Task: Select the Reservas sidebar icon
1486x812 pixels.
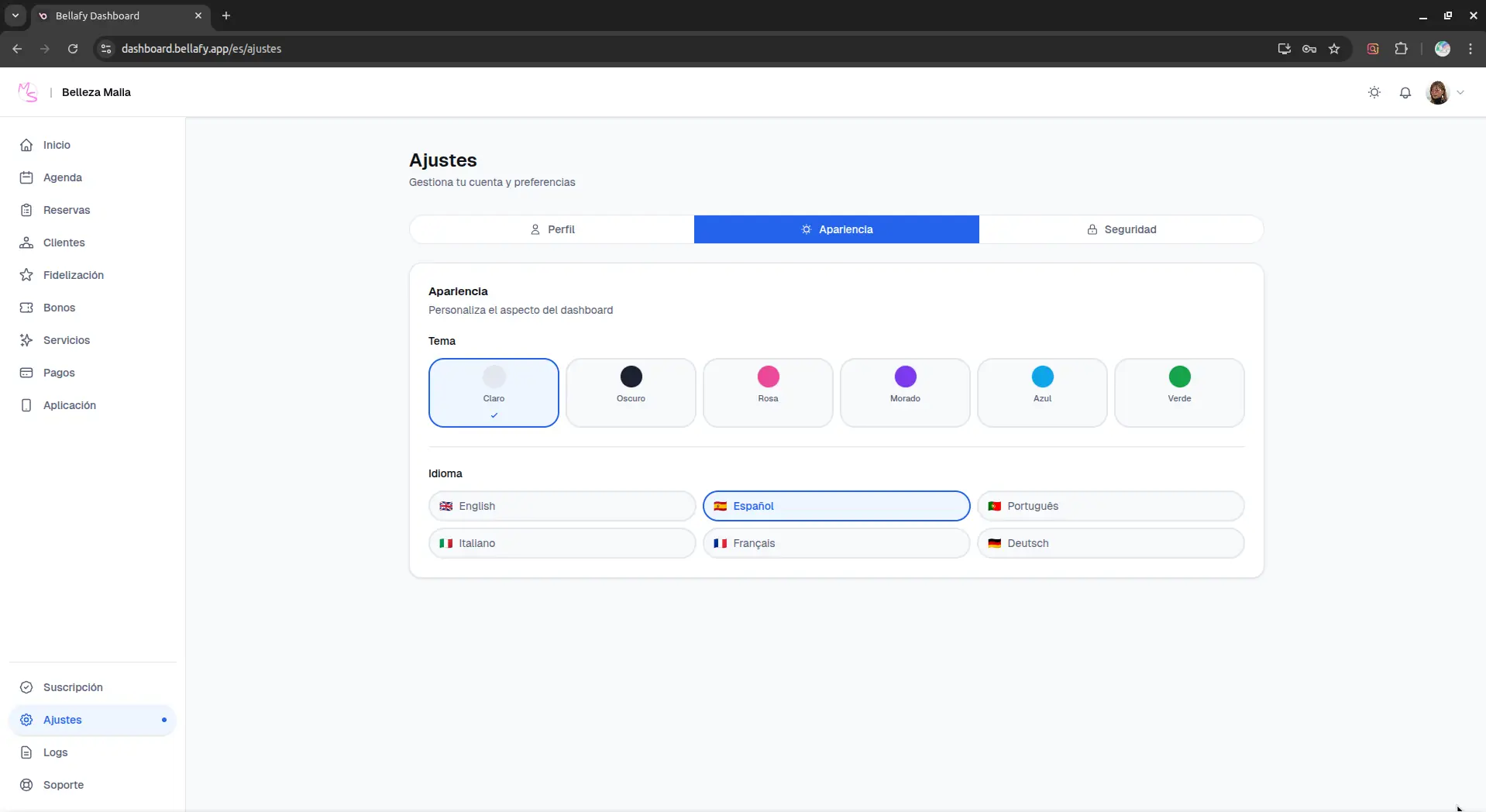Action: (x=26, y=210)
